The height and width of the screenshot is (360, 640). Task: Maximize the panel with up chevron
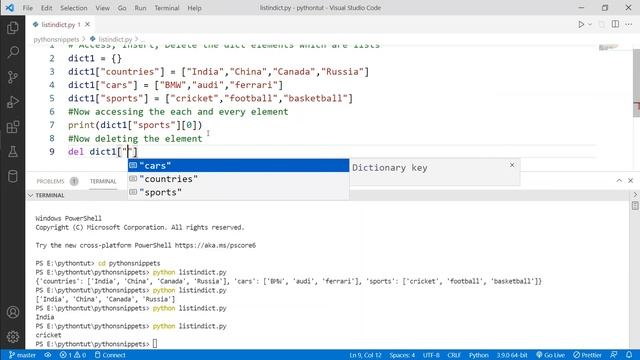click(x=619, y=180)
